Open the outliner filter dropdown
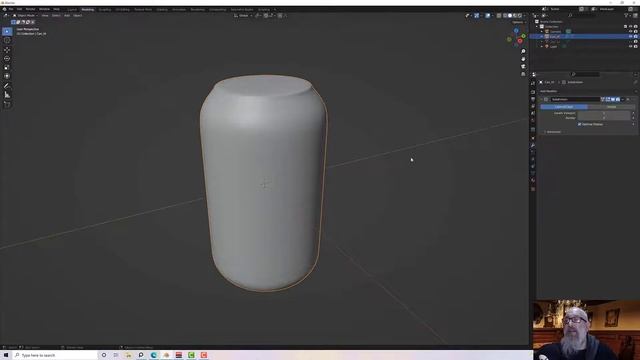The image size is (640, 360). [x=627, y=16]
